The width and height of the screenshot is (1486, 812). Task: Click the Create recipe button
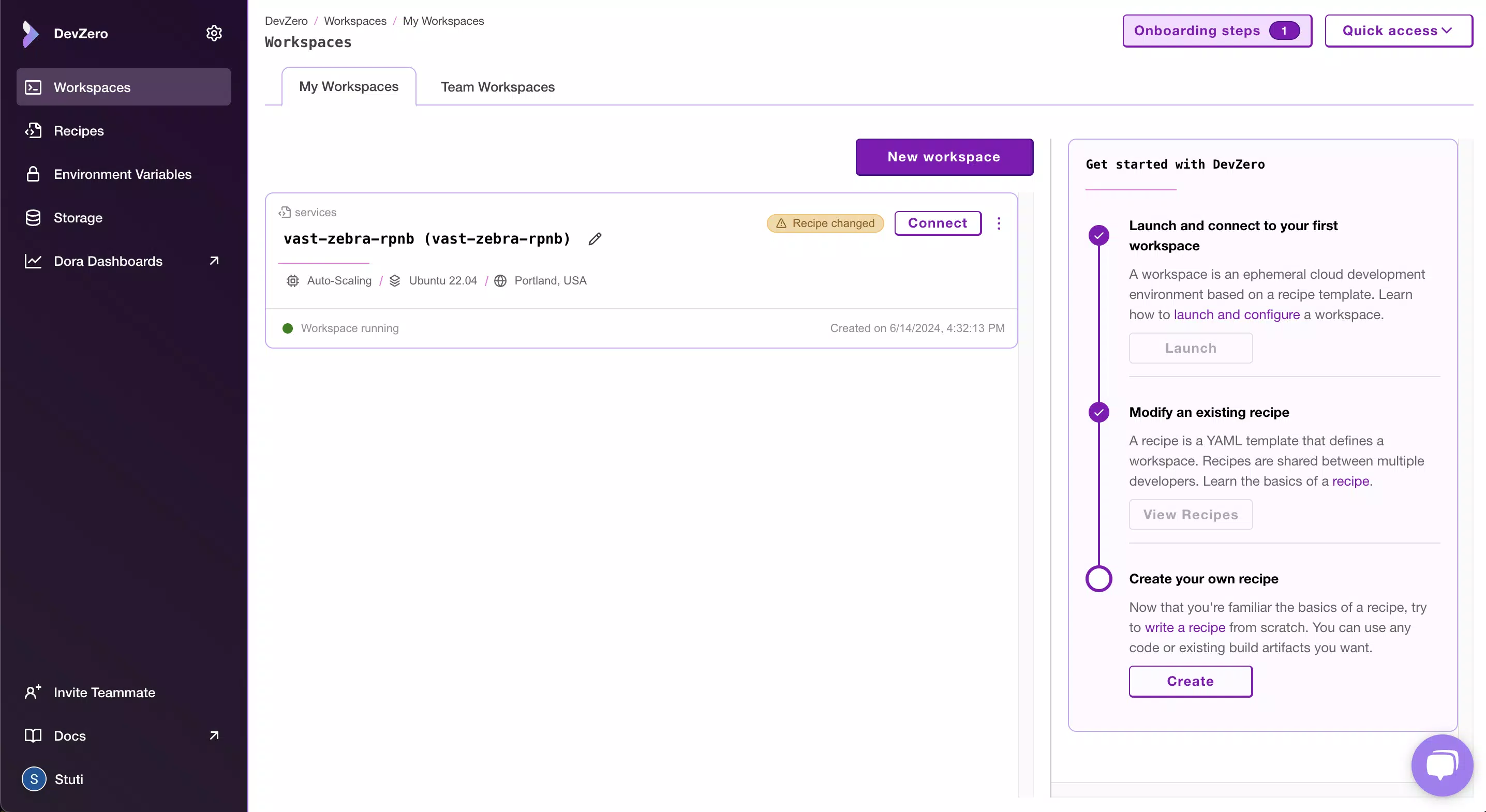tap(1191, 681)
